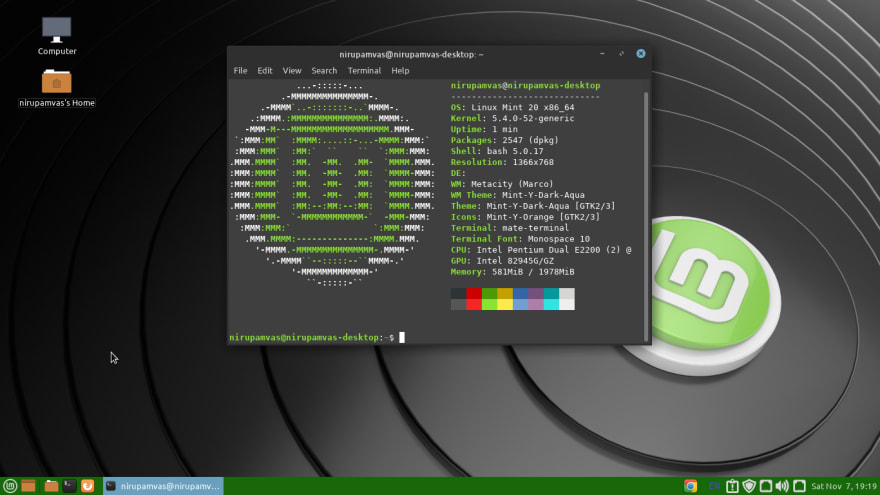The width and height of the screenshot is (880, 495).
Task: Click the cyan color block in terminal
Action: (551, 304)
